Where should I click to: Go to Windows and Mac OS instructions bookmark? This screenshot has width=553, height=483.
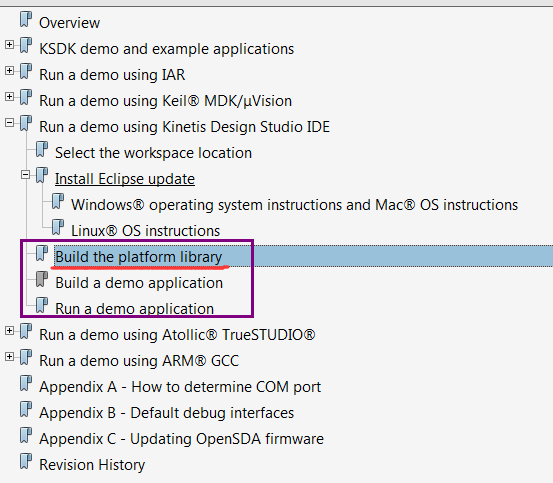point(294,205)
